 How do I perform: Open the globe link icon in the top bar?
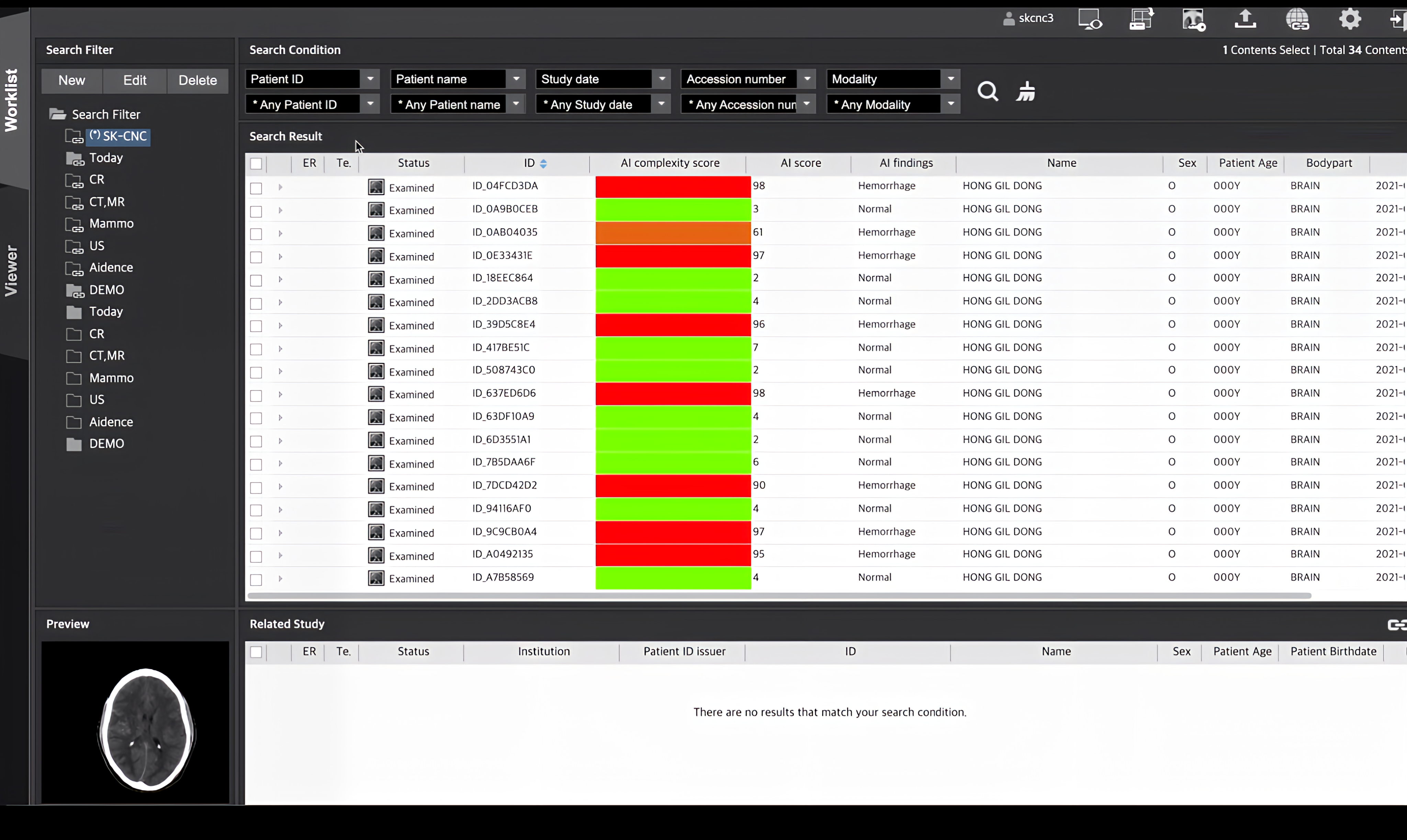(1298, 19)
